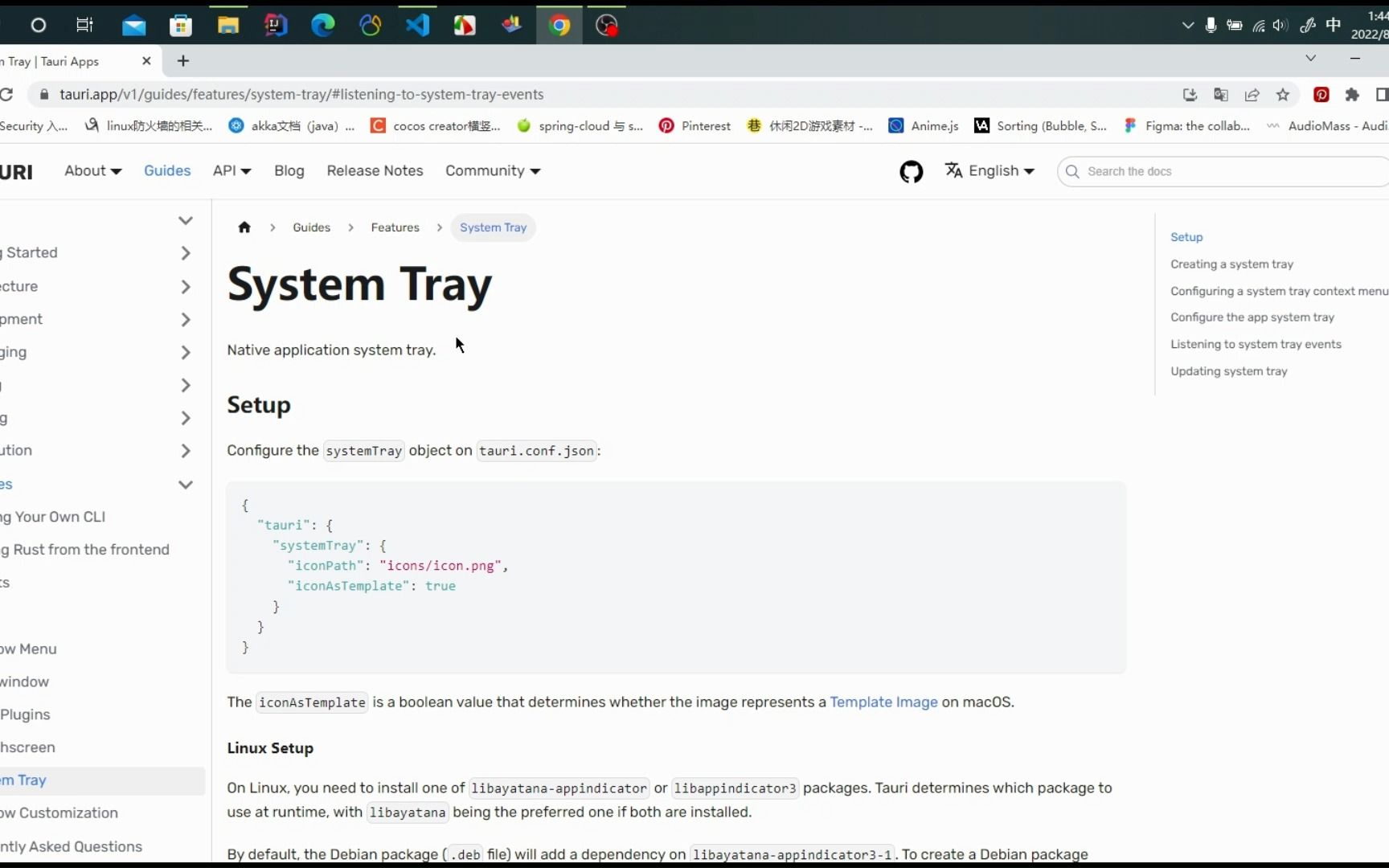The image size is (1389, 868).
Task: Open the Pinterest extension icon
Action: click(1321, 95)
